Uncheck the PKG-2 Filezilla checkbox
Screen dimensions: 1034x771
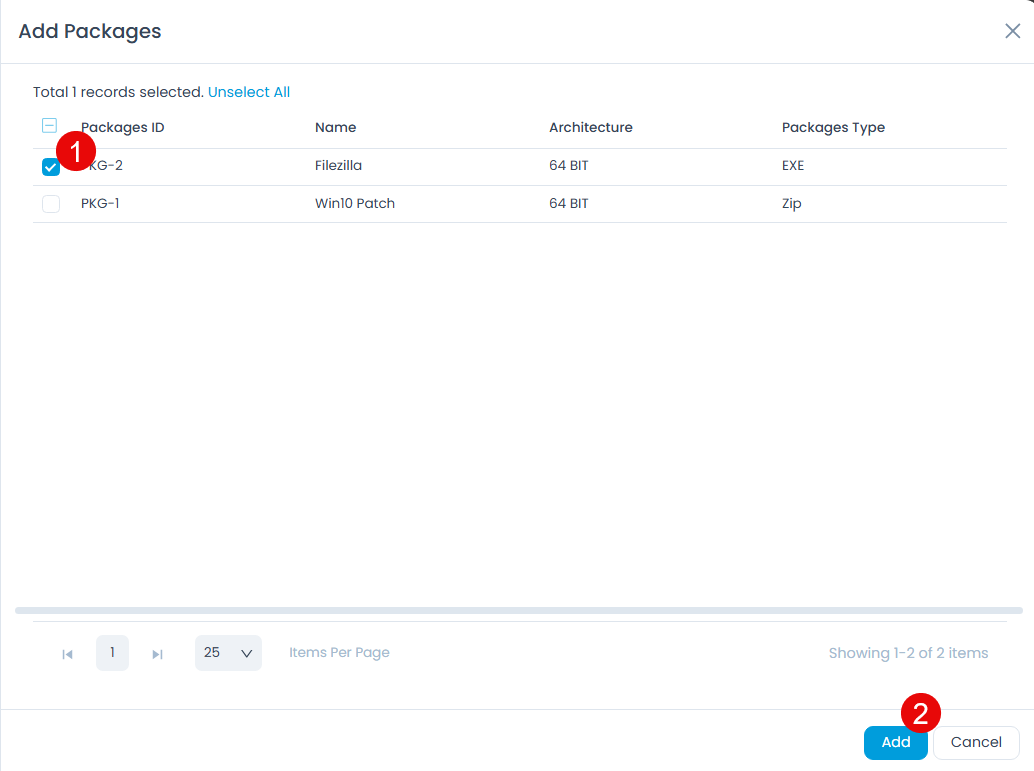tap(50, 166)
